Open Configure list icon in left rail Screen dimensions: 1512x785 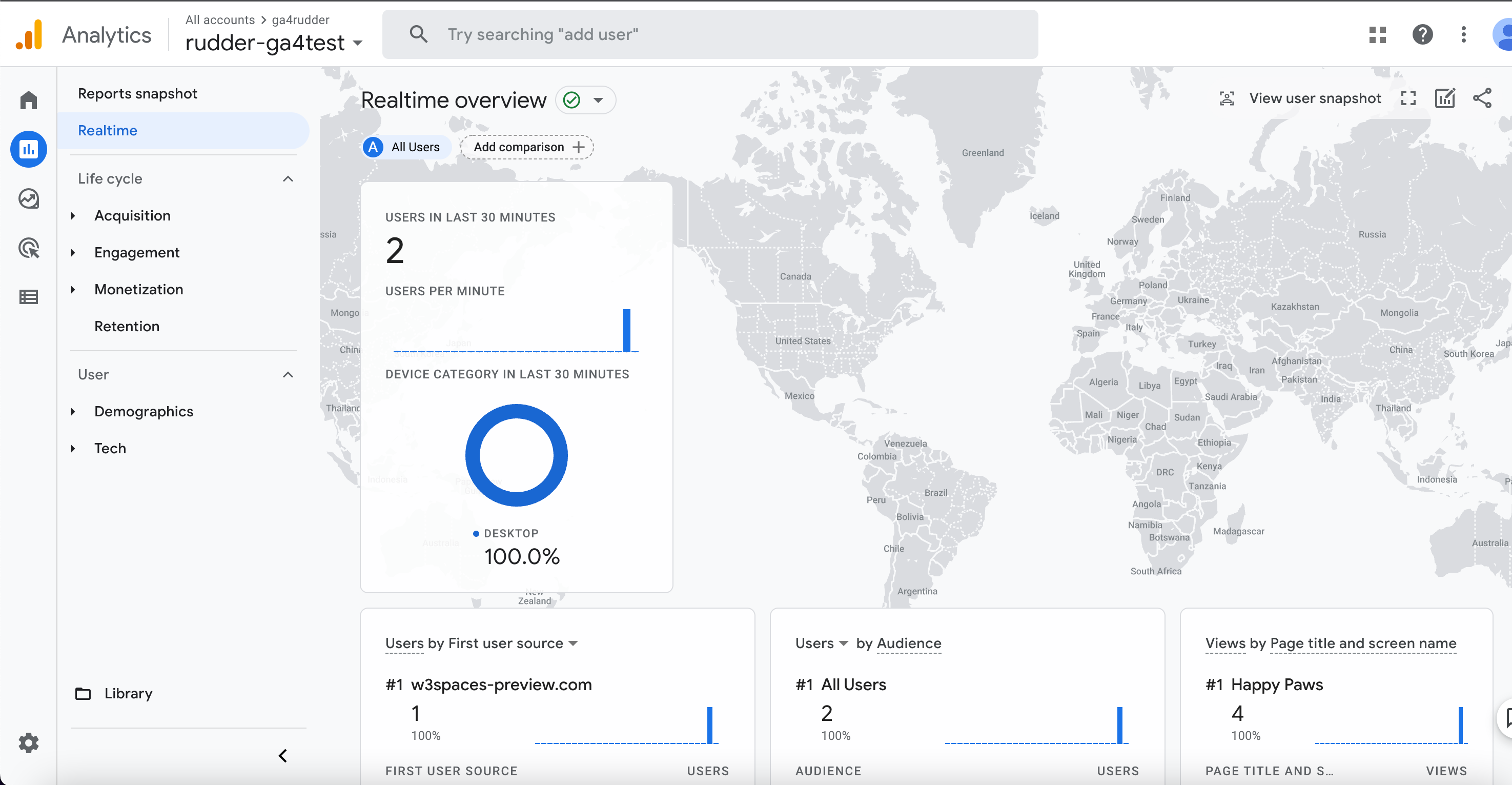coord(28,297)
